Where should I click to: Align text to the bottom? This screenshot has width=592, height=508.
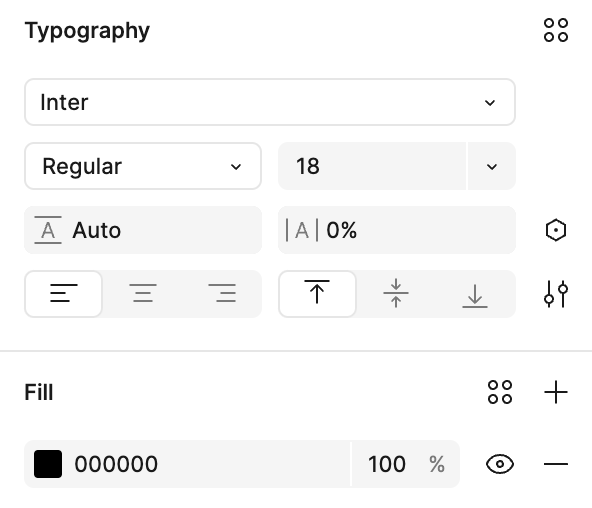point(475,294)
